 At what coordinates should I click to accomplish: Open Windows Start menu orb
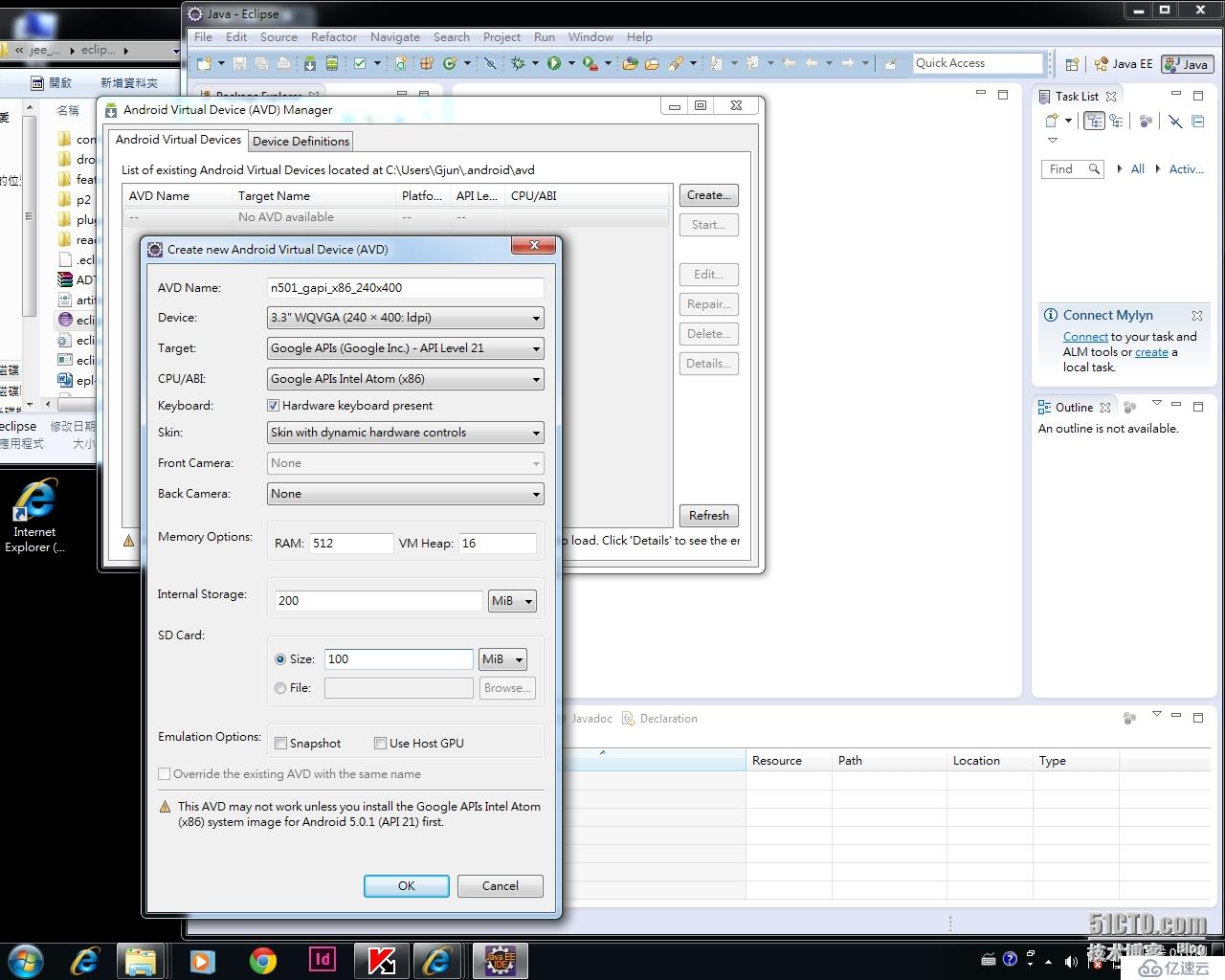click(x=26, y=960)
